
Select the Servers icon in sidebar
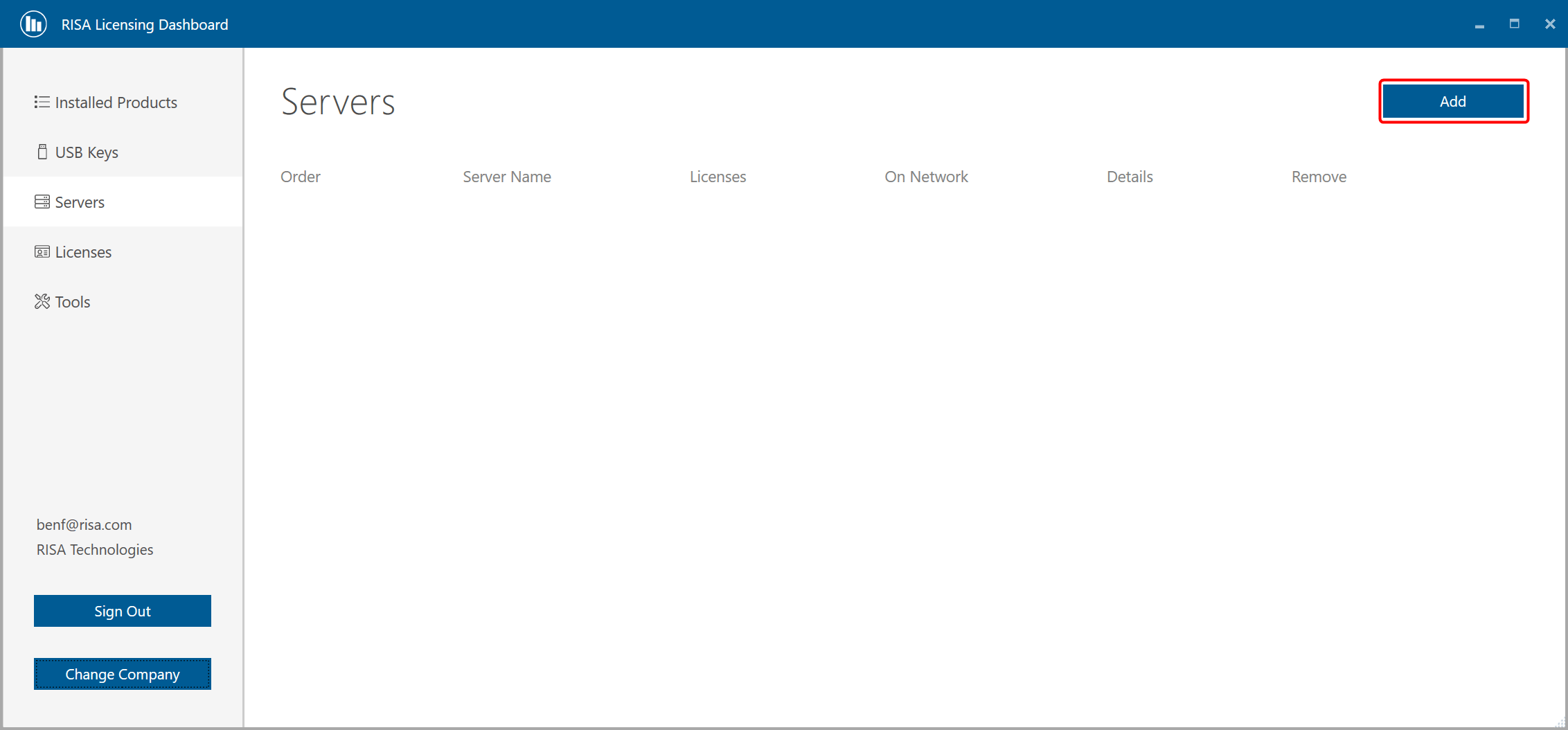tap(42, 202)
